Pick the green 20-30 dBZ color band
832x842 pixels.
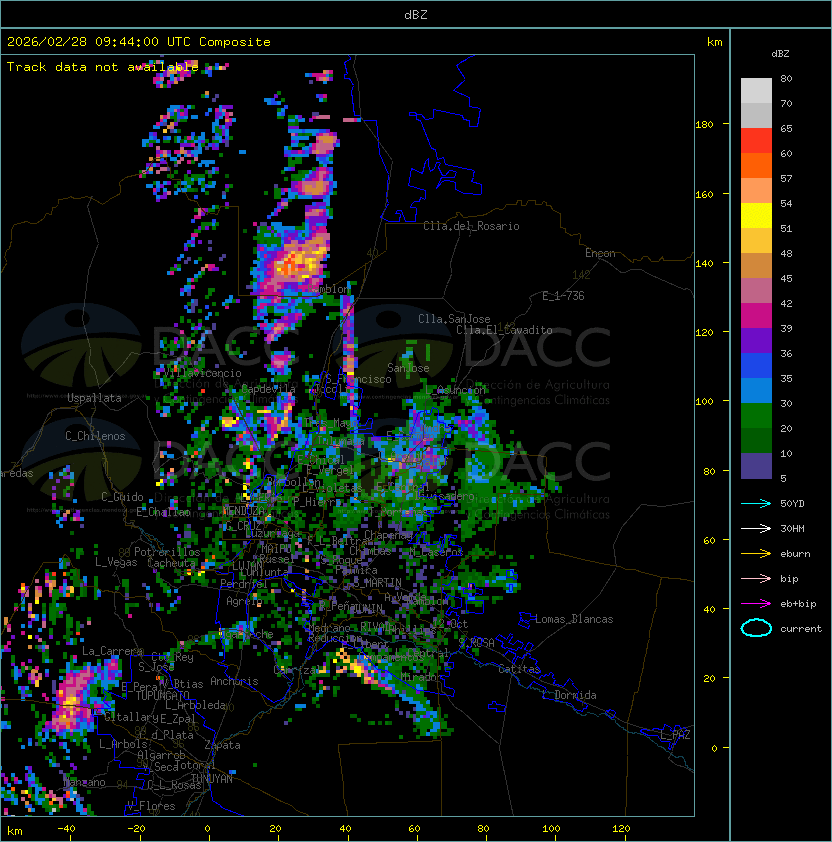pyautogui.click(x=756, y=416)
